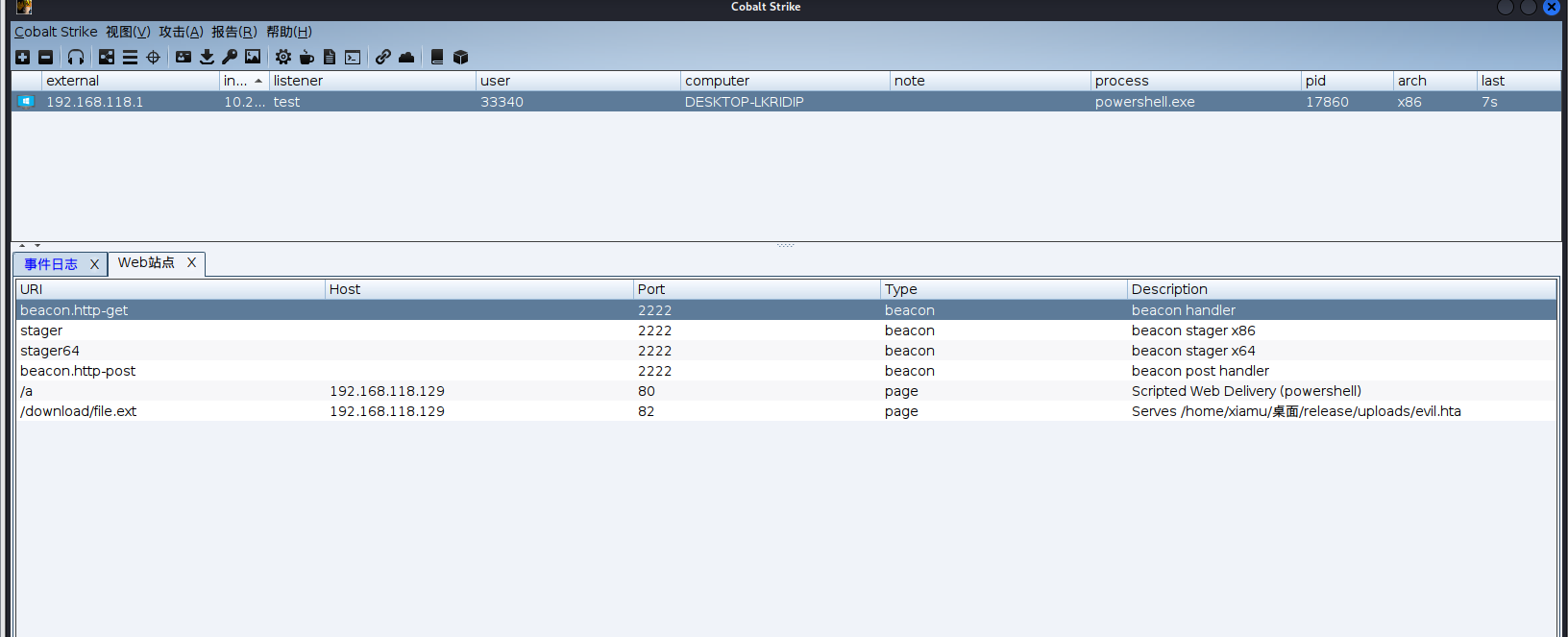The width and height of the screenshot is (1568, 637).
Task: Open MS Office macro document icon
Action: point(330,58)
